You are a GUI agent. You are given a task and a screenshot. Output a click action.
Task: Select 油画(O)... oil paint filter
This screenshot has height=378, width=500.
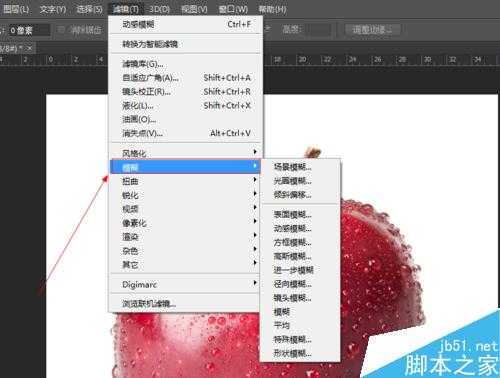pos(186,119)
